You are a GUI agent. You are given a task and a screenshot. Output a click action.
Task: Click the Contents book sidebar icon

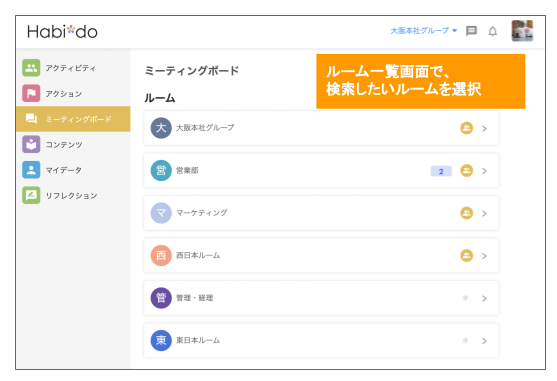31,144
